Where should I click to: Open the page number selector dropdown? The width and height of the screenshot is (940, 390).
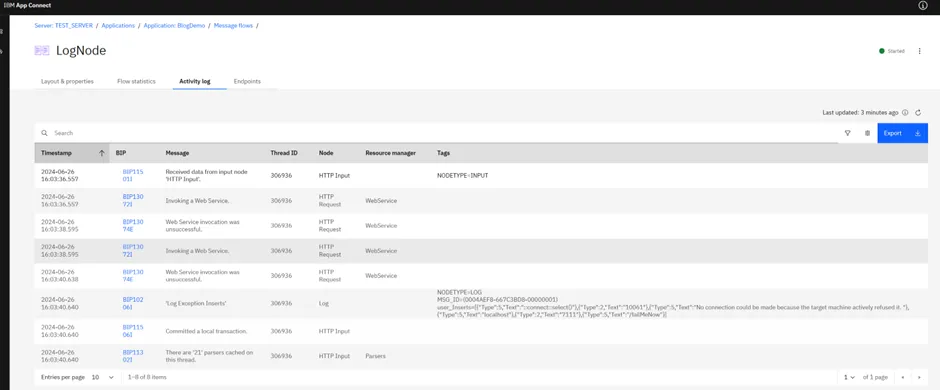pos(849,377)
